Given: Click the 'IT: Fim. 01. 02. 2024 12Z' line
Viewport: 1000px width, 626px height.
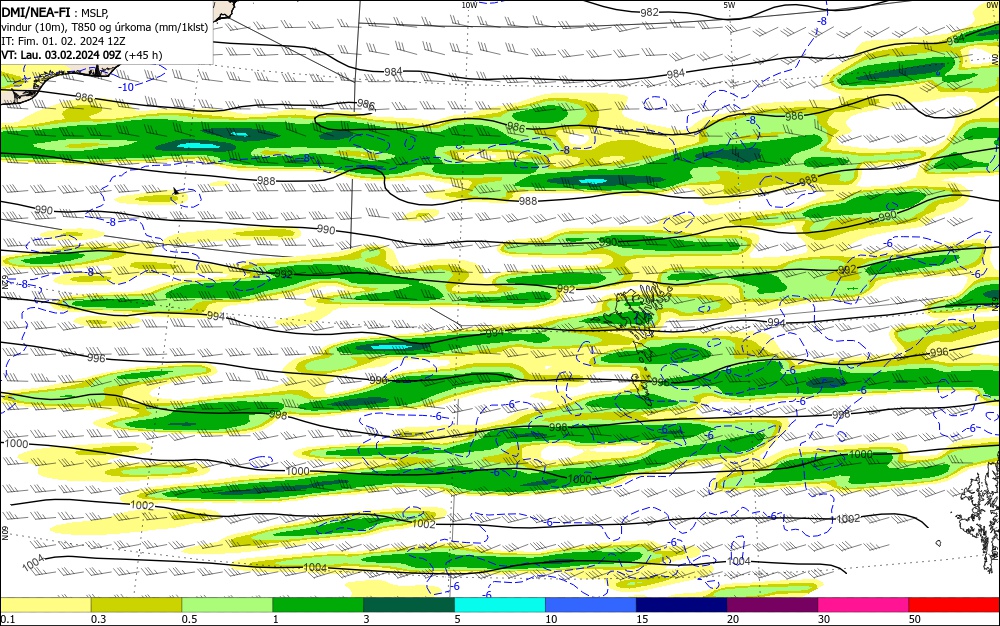Looking at the screenshot, I should click(63, 41).
